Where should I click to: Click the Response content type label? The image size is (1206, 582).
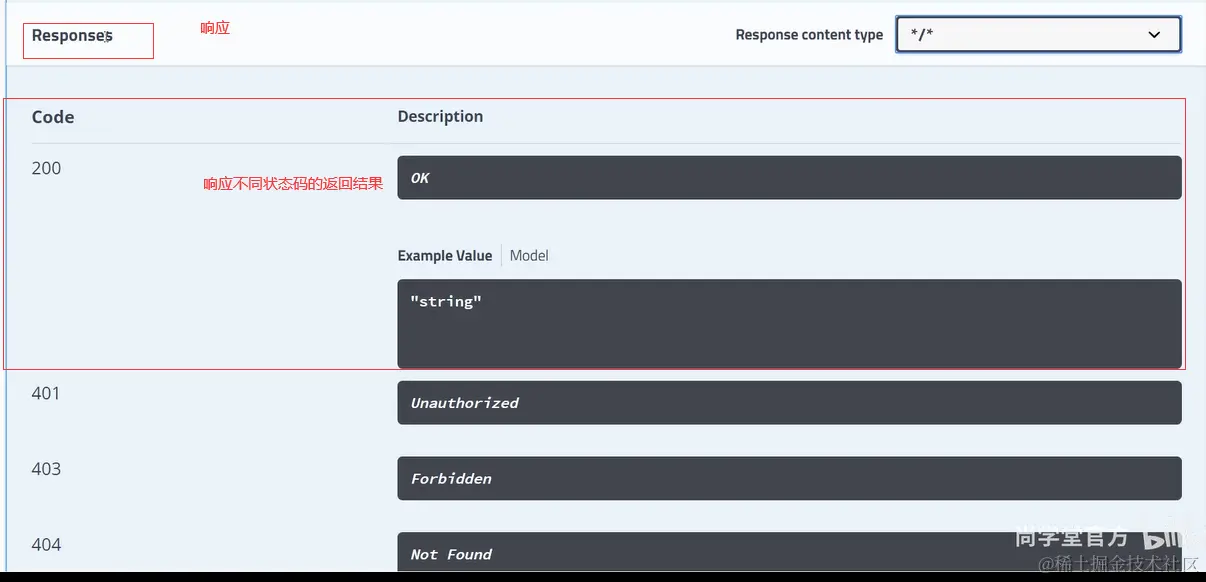[x=809, y=35]
